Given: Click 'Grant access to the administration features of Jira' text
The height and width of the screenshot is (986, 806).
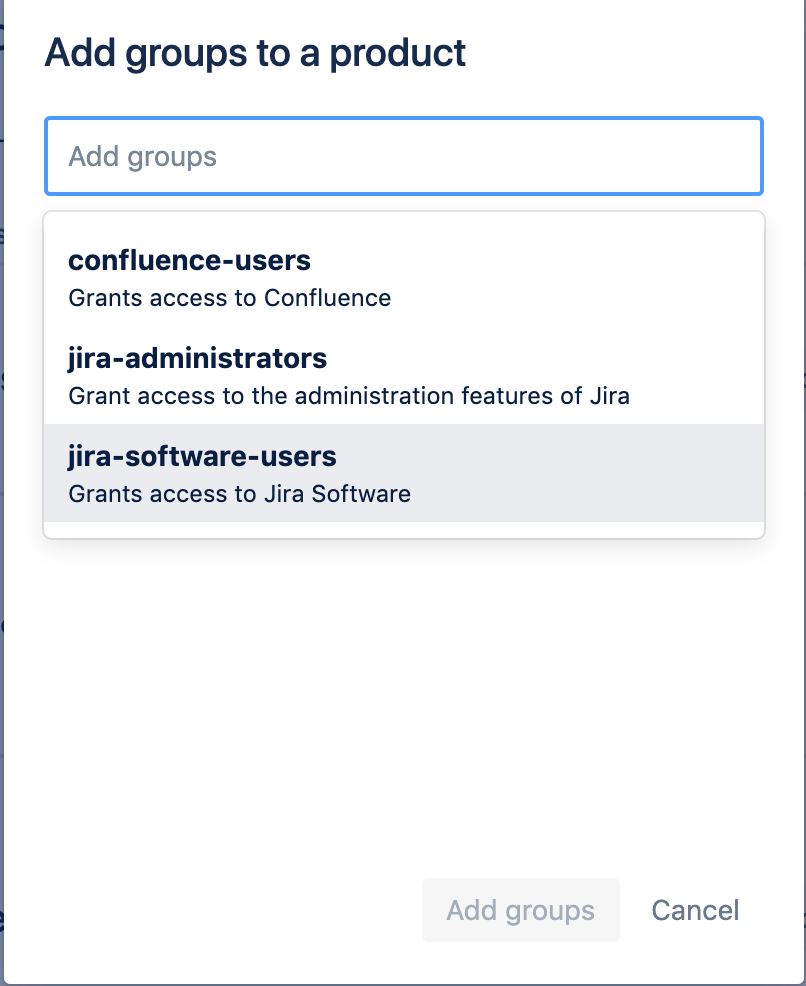Looking at the screenshot, I should click(349, 396).
